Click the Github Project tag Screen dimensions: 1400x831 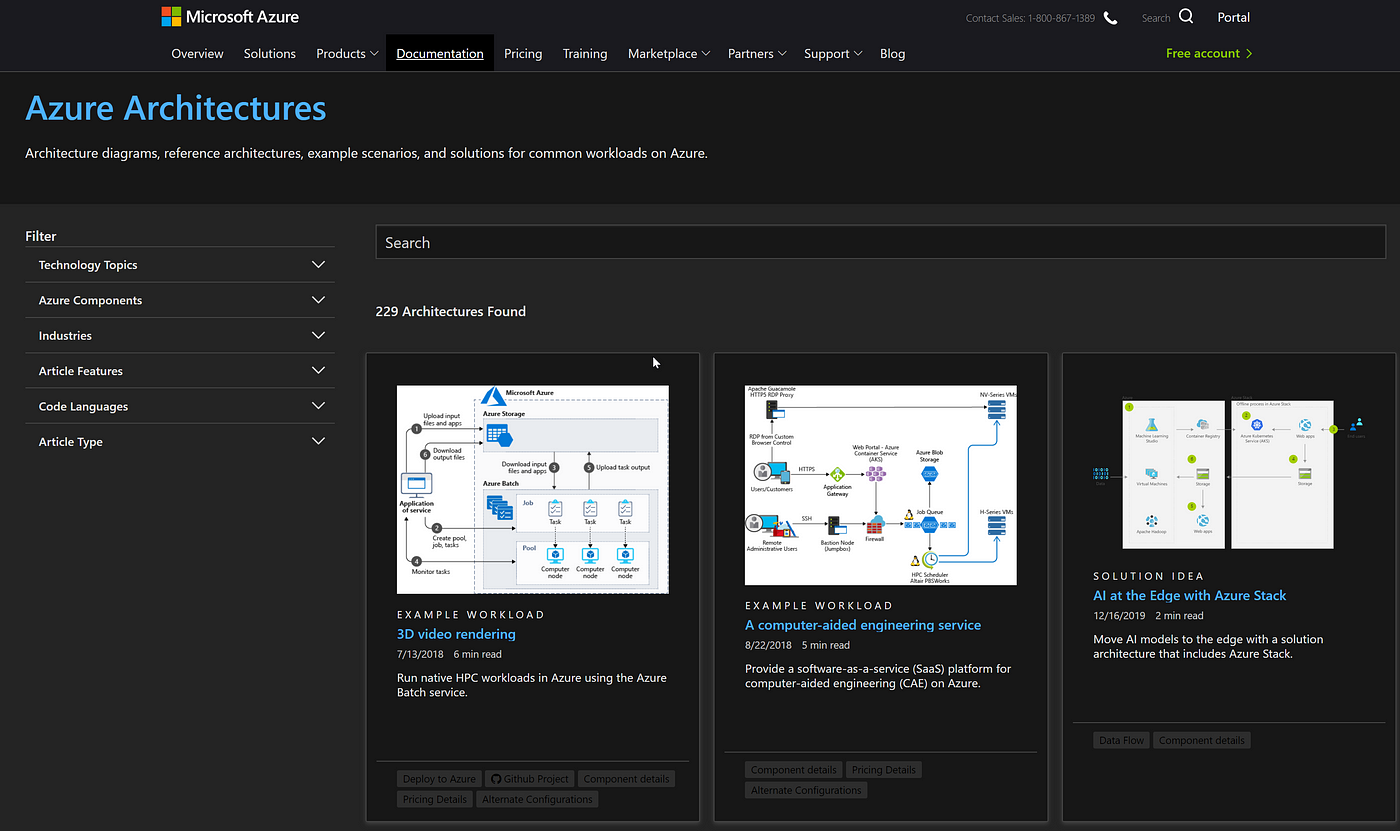(530, 779)
